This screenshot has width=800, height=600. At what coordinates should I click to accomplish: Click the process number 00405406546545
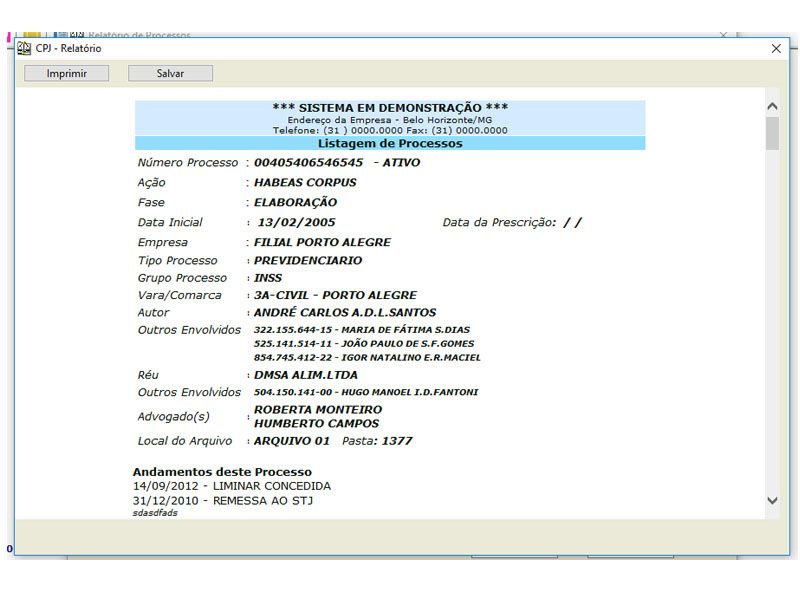click(x=308, y=163)
